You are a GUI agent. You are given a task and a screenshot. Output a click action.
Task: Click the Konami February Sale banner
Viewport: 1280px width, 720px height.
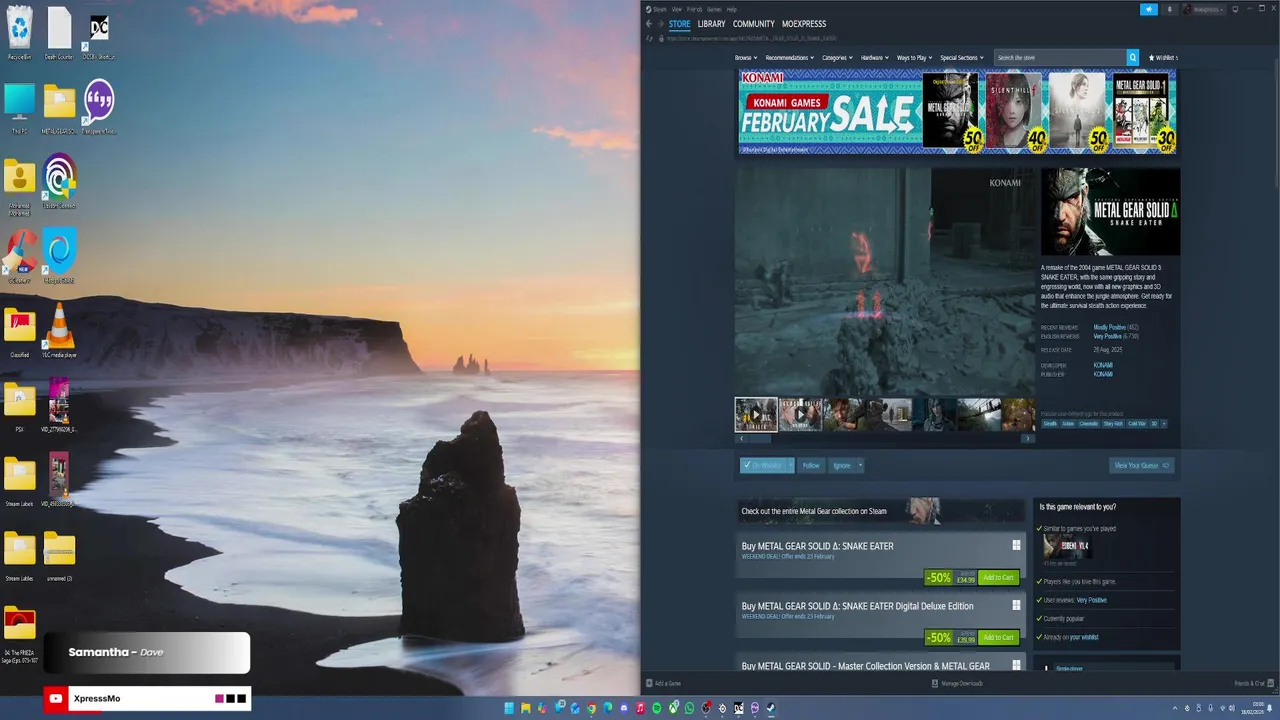click(957, 111)
